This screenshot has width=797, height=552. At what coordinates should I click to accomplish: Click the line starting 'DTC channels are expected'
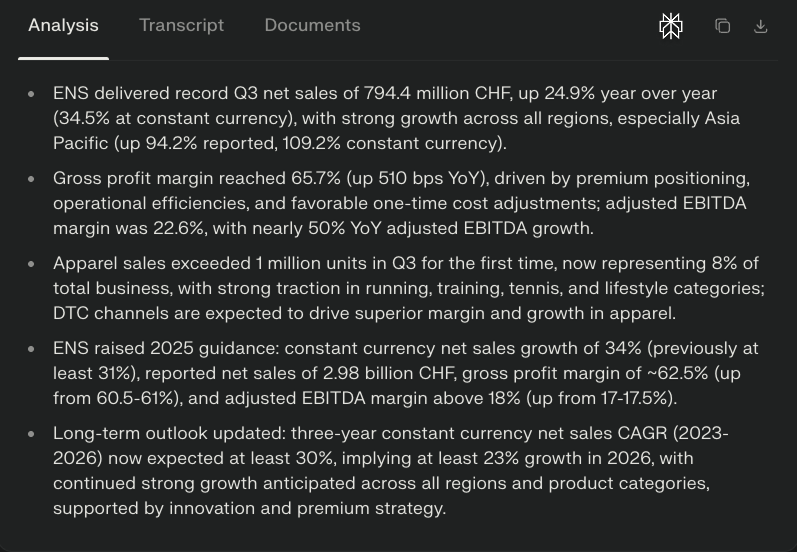click(364, 313)
